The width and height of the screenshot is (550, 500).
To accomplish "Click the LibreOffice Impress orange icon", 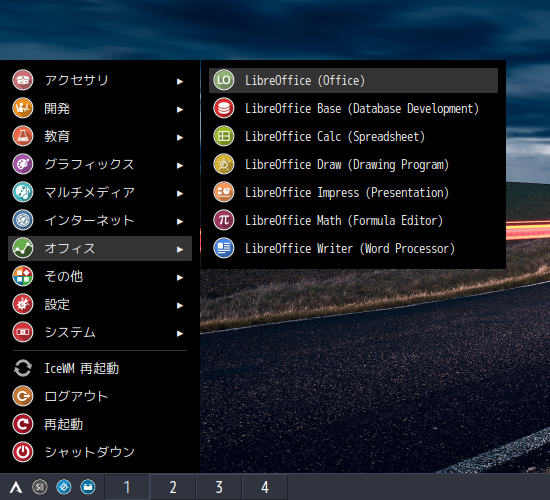I will click(x=224, y=192).
